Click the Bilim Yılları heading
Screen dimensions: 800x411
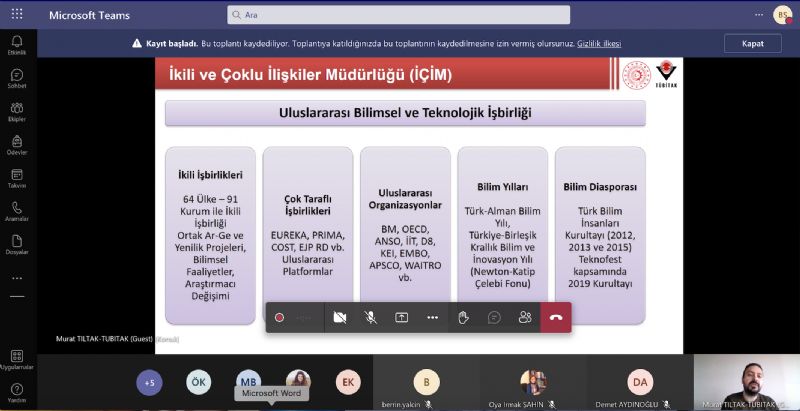pos(503,187)
